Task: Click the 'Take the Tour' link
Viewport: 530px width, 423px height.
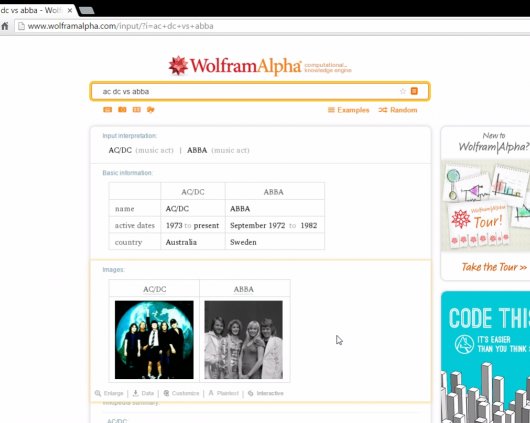Action: tap(494, 267)
